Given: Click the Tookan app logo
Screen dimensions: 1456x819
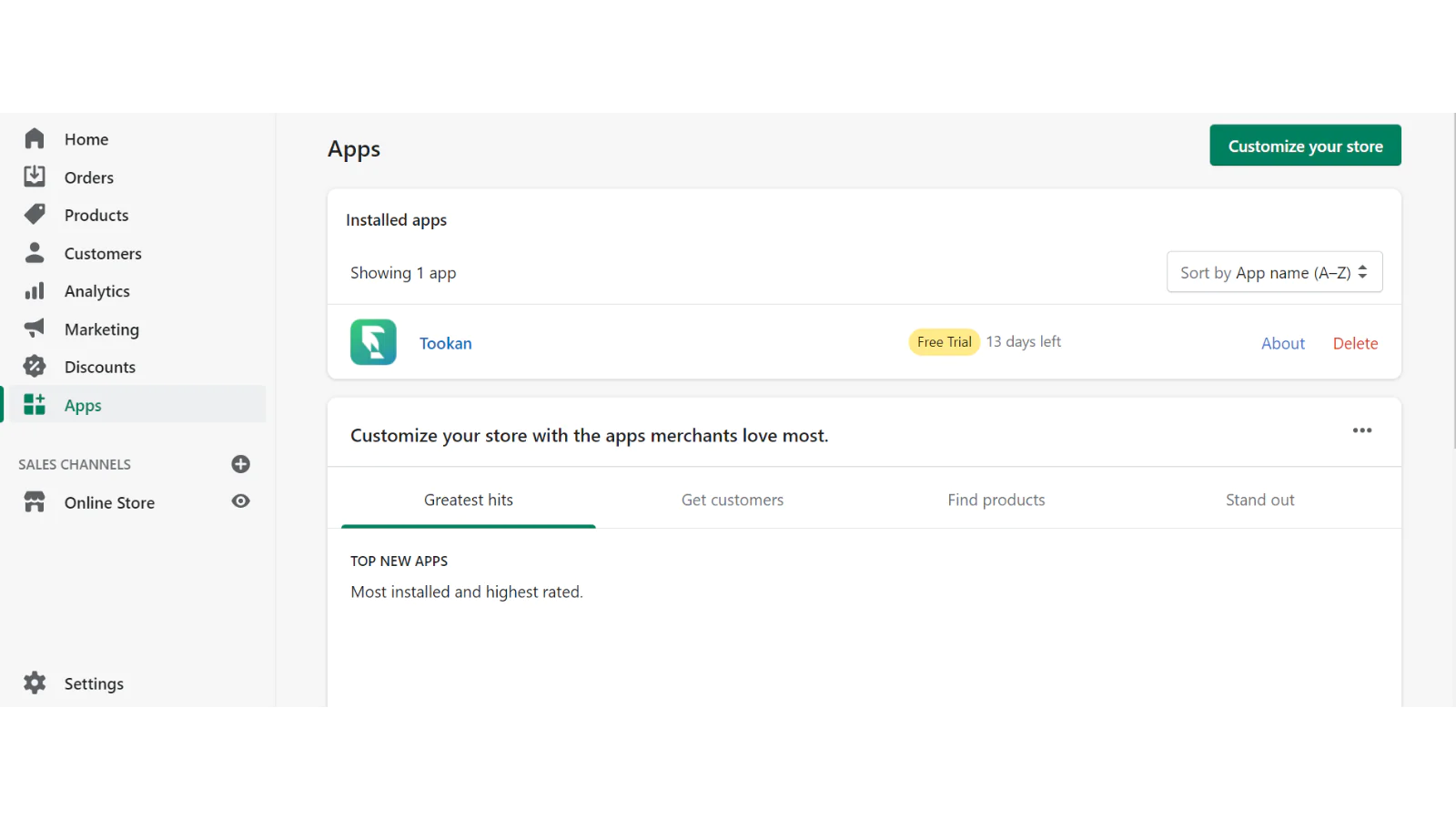Looking at the screenshot, I should coord(373,342).
